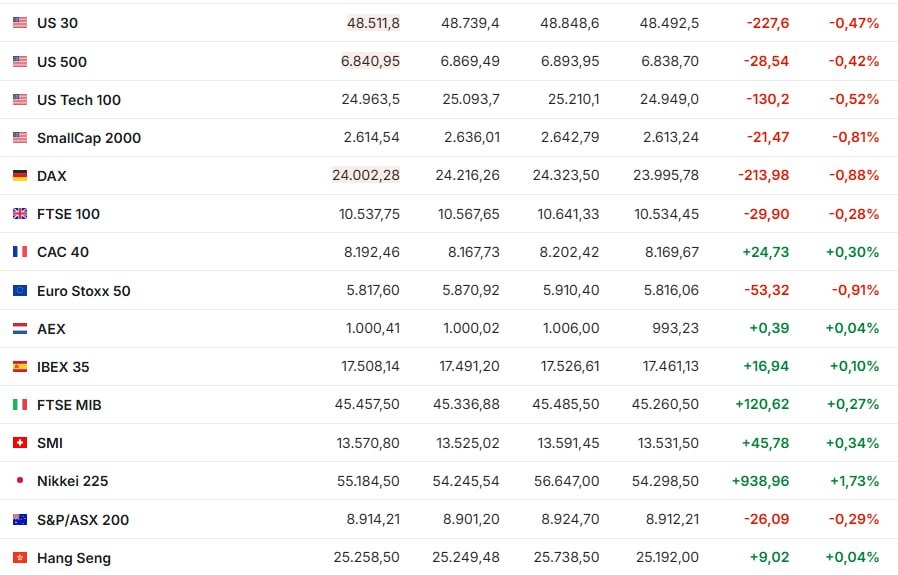Open the AEX index link

click(51, 329)
